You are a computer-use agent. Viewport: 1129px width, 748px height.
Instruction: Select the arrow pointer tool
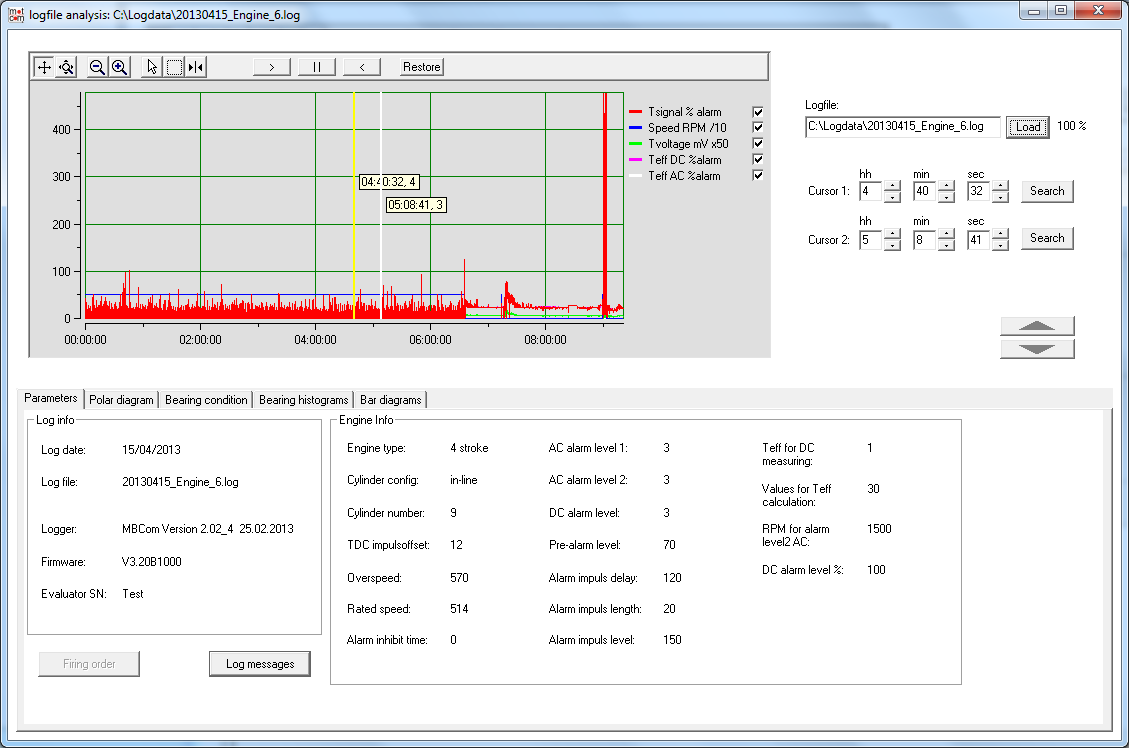pos(152,67)
